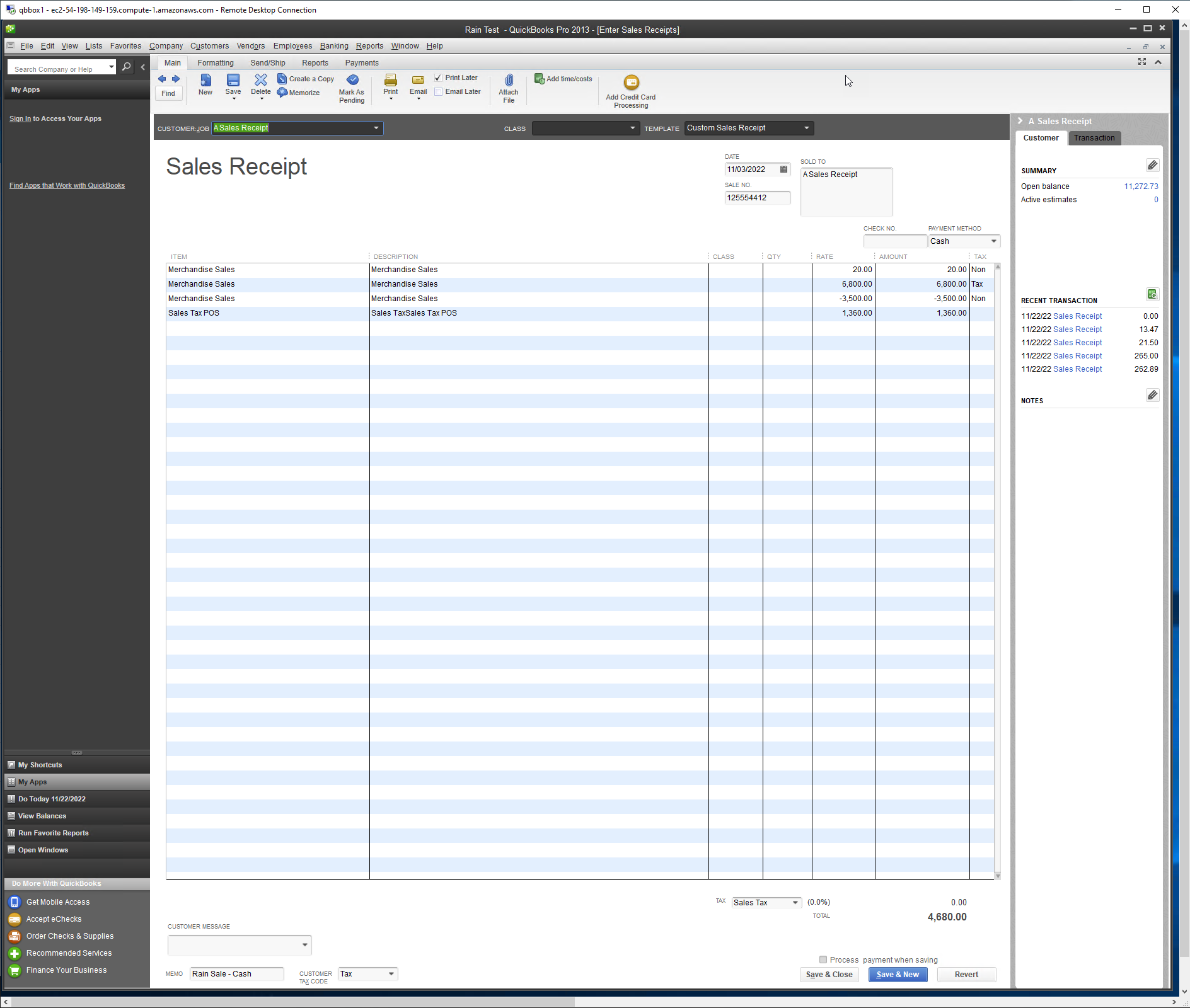The height and width of the screenshot is (1008, 1190).
Task: Open the Customer Message dropdown
Action: click(x=304, y=945)
